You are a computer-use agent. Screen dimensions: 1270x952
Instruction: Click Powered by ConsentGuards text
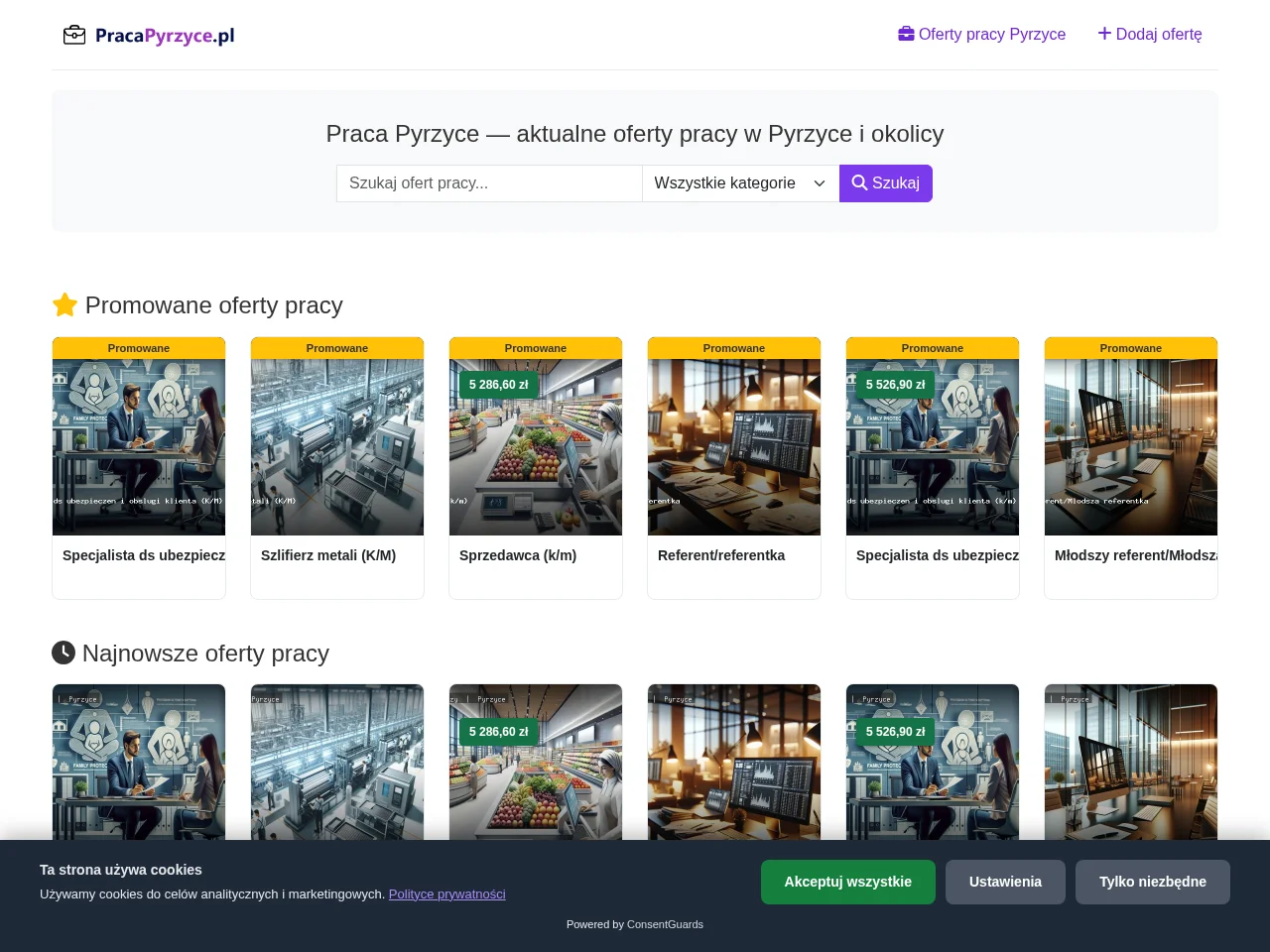pos(635,924)
